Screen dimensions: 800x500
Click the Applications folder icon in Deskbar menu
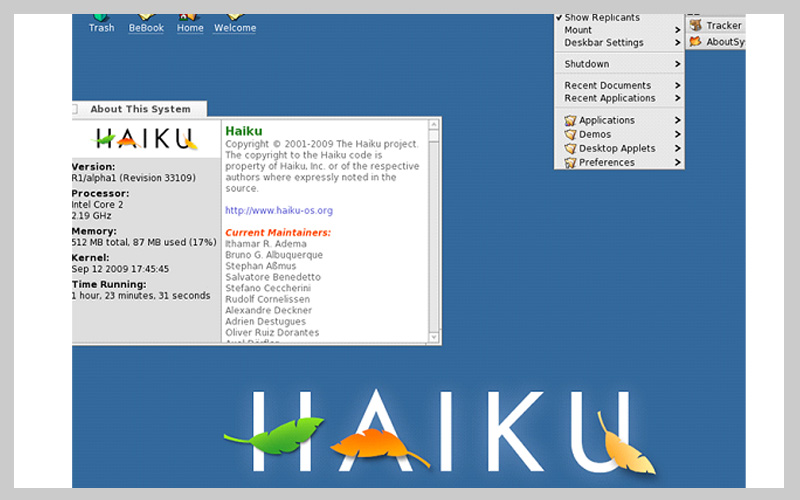click(x=570, y=120)
